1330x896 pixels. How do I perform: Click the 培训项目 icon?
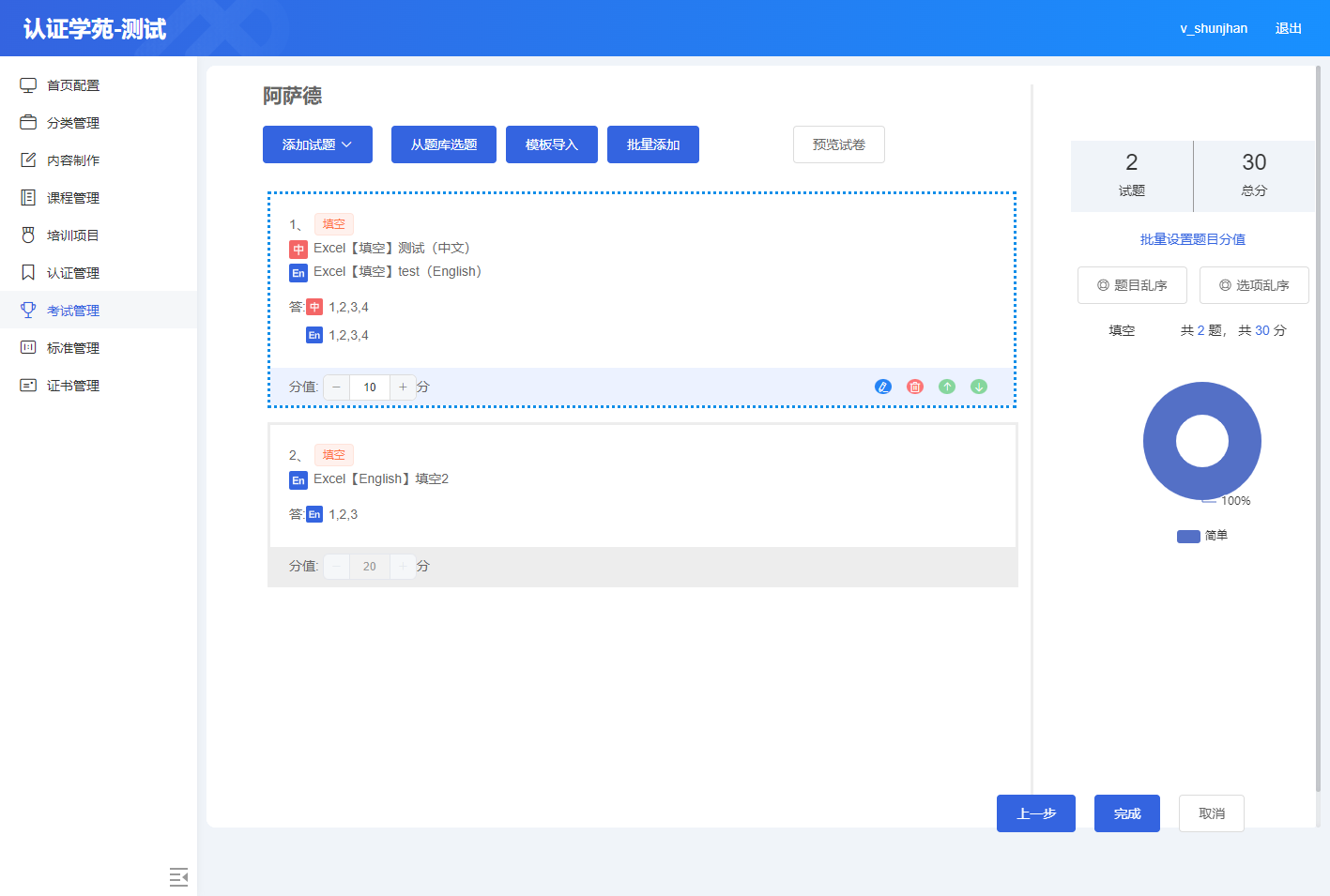(28, 235)
